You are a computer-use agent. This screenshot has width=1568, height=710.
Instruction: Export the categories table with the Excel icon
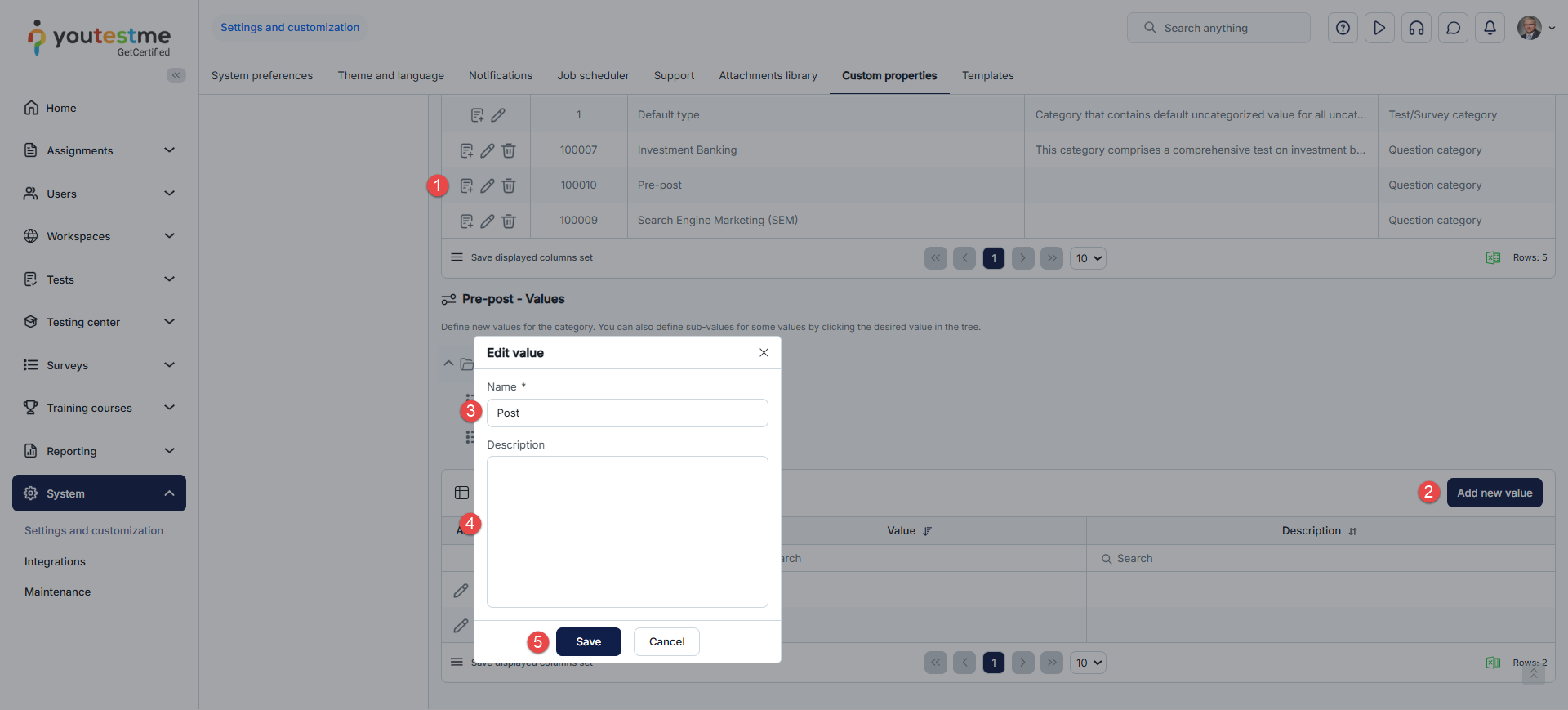(x=1493, y=258)
